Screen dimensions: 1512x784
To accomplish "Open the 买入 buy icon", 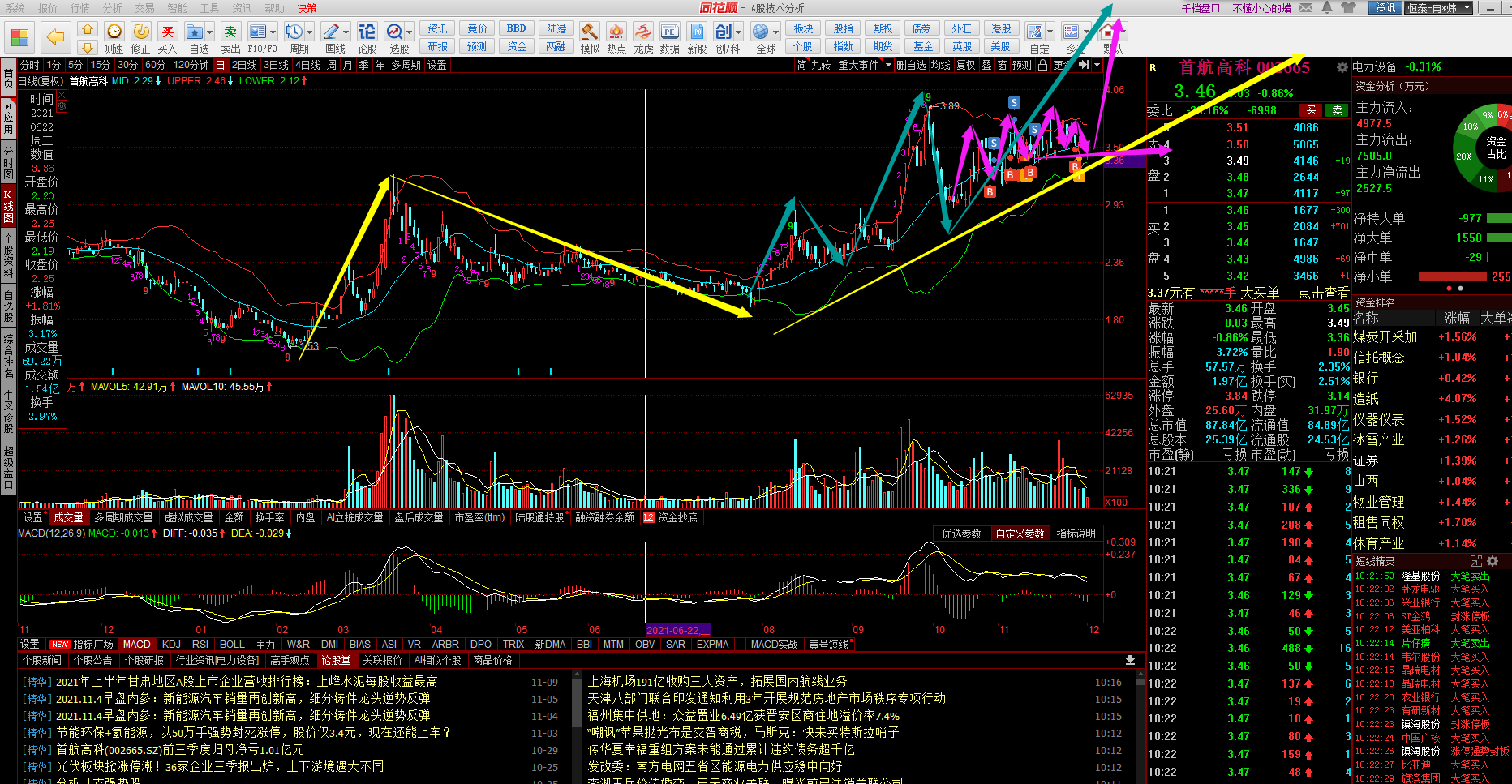I will click(x=167, y=32).
